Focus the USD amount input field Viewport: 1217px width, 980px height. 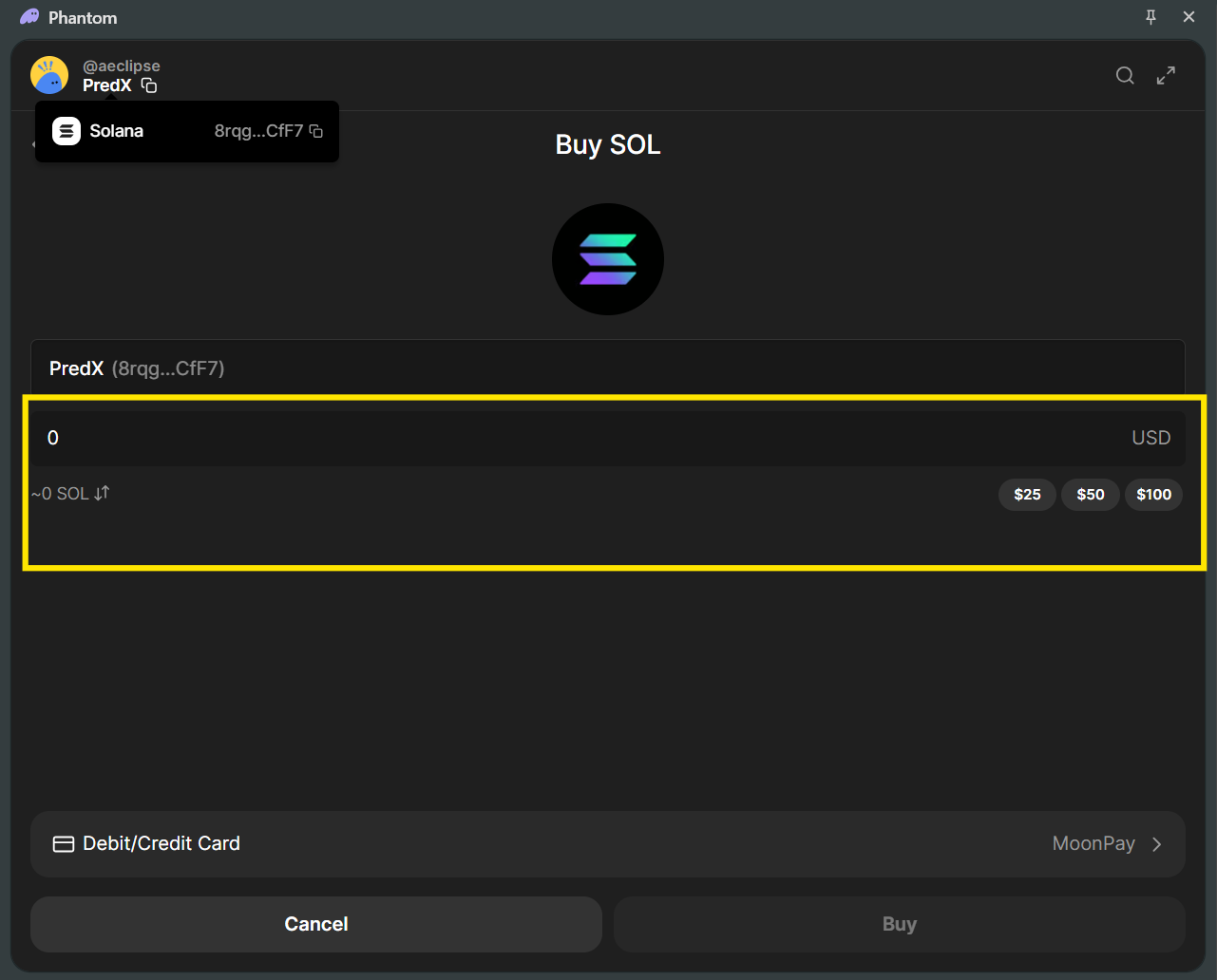(570, 438)
